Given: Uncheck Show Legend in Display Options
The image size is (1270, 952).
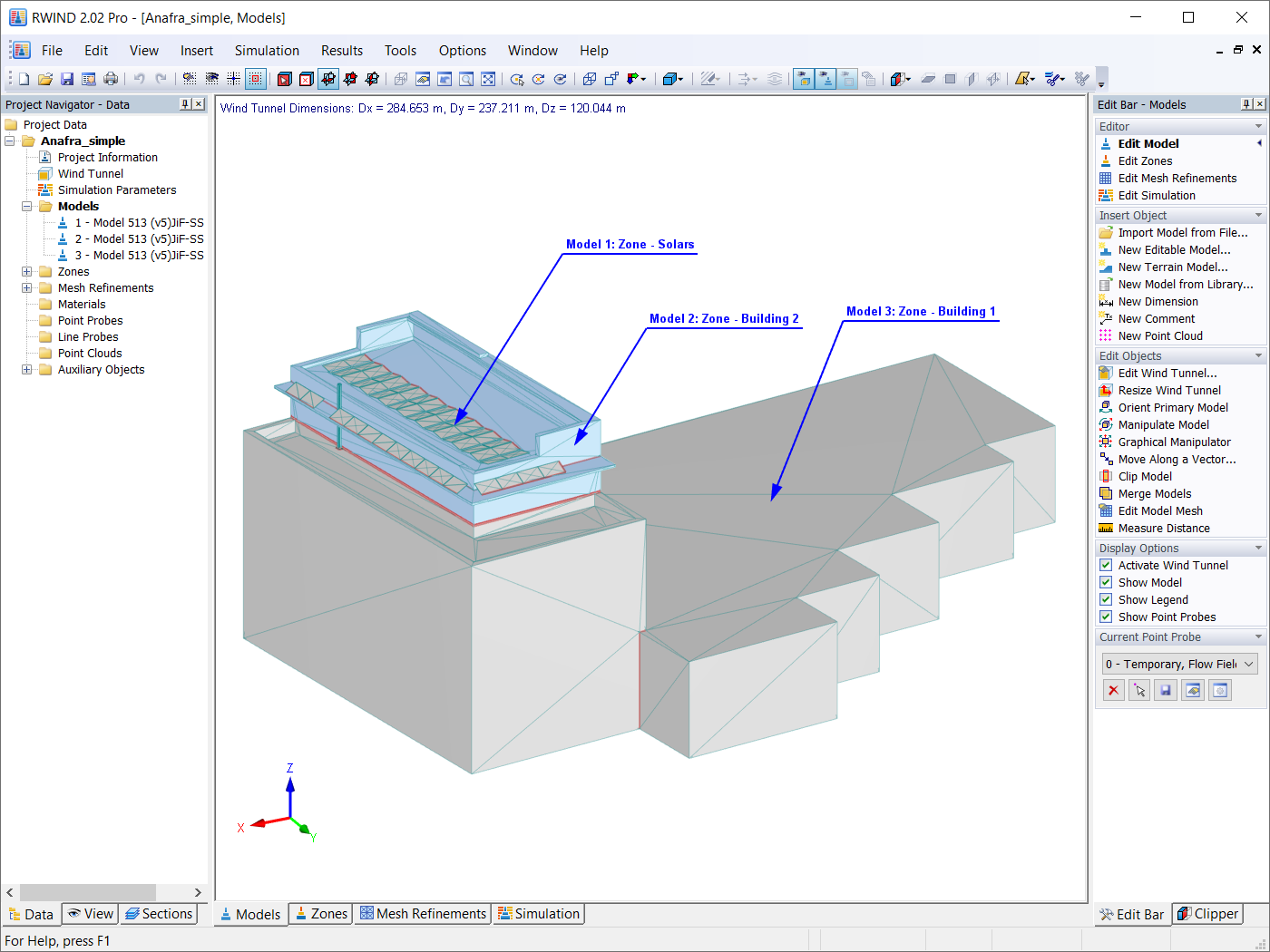Looking at the screenshot, I should pos(1106,599).
